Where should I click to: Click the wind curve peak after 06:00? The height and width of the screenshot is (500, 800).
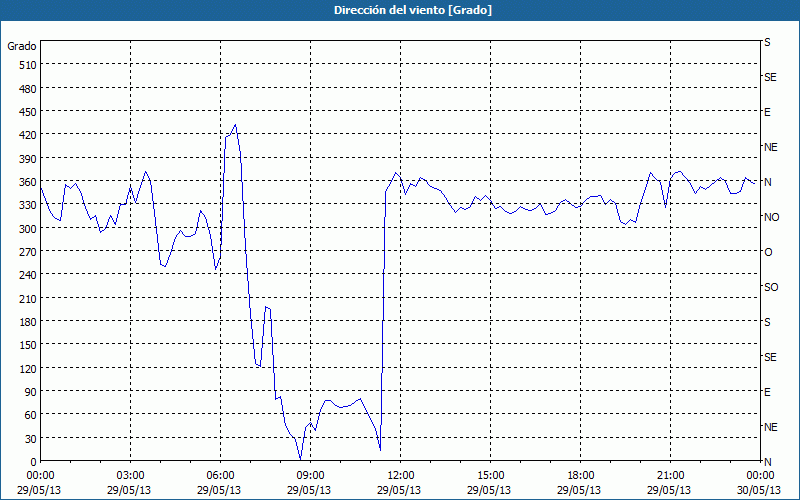click(x=235, y=124)
